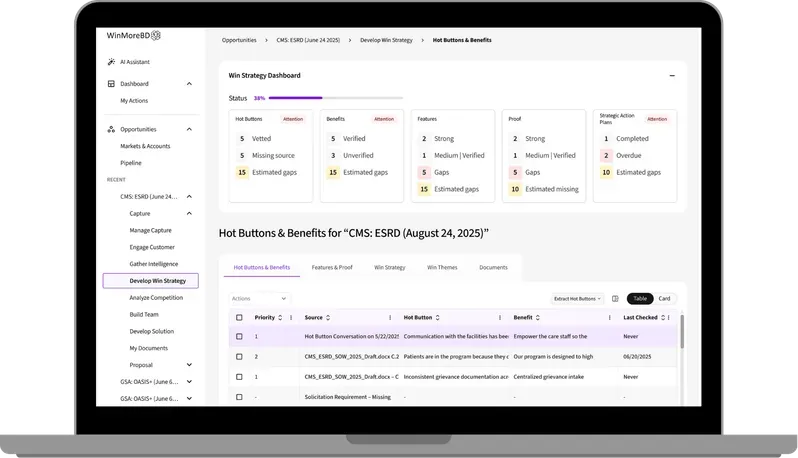798x458 pixels.
Task: Switch to Table view toggle
Action: tap(640, 299)
